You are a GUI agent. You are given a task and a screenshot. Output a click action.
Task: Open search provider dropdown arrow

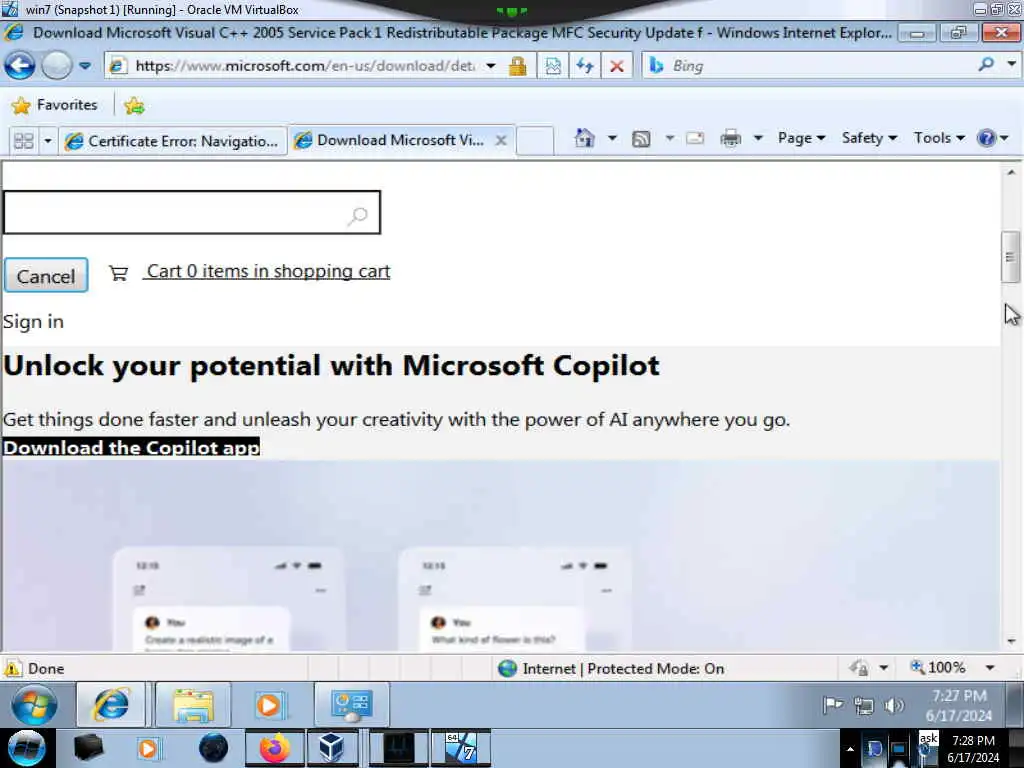coord(1011,64)
